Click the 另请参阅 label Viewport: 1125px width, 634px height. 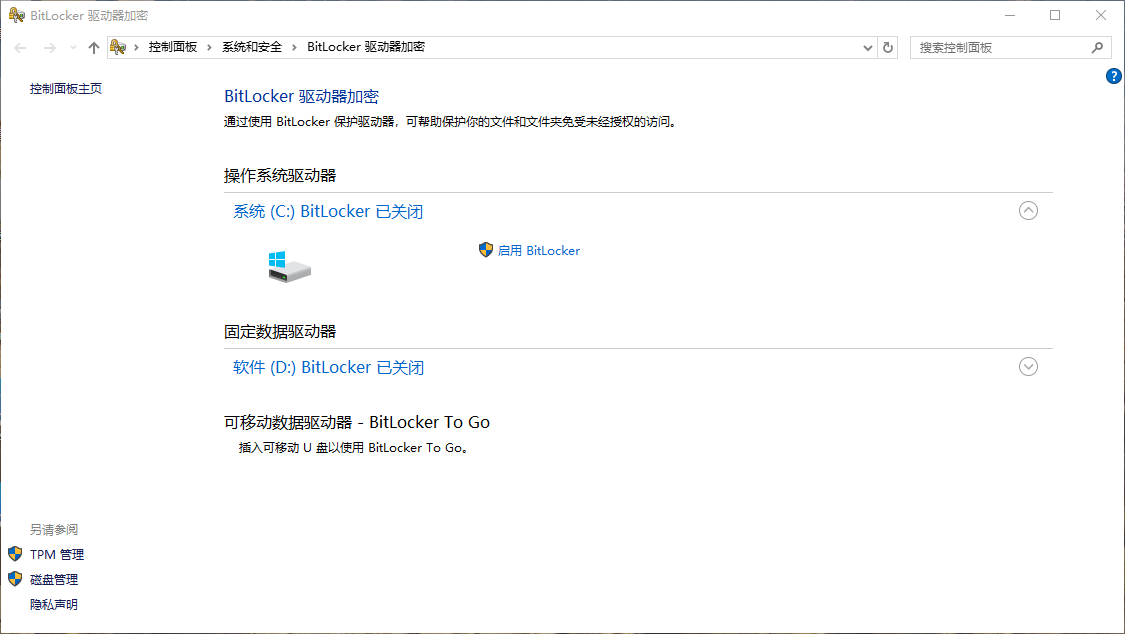(x=54, y=529)
